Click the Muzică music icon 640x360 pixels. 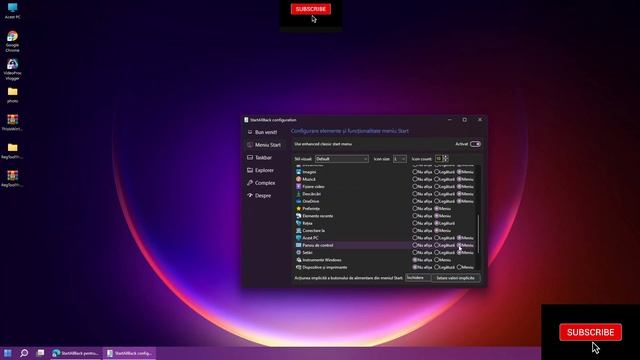click(x=298, y=179)
